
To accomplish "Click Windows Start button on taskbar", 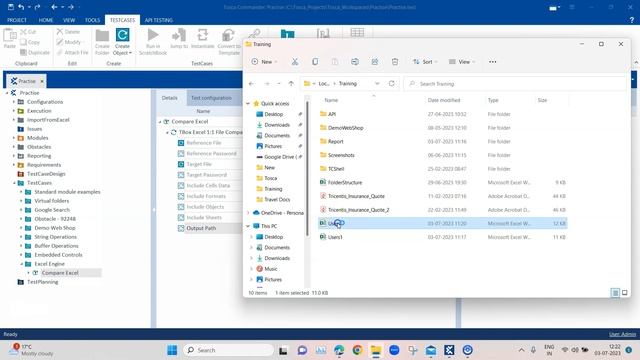I will pyautogui.click(x=172, y=350).
